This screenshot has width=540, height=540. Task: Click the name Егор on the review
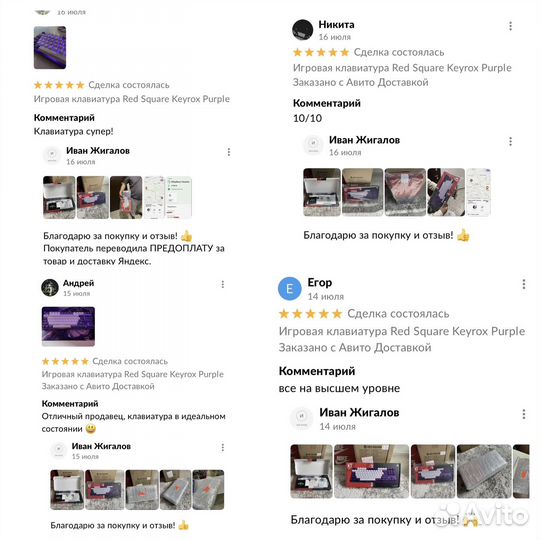click(x=320, y=282)
